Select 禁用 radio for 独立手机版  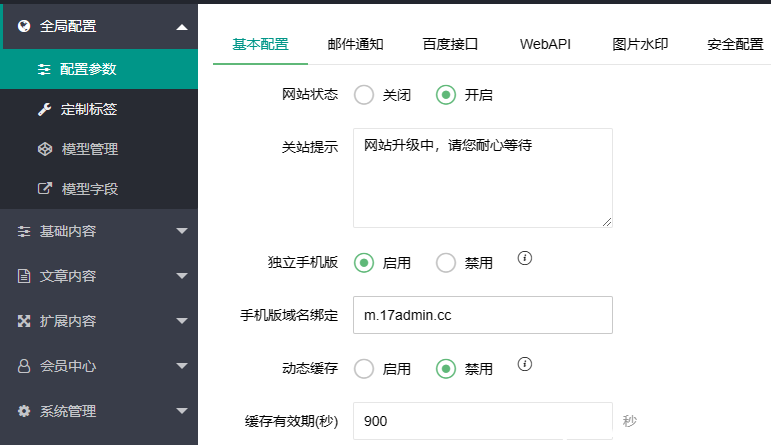446,263
